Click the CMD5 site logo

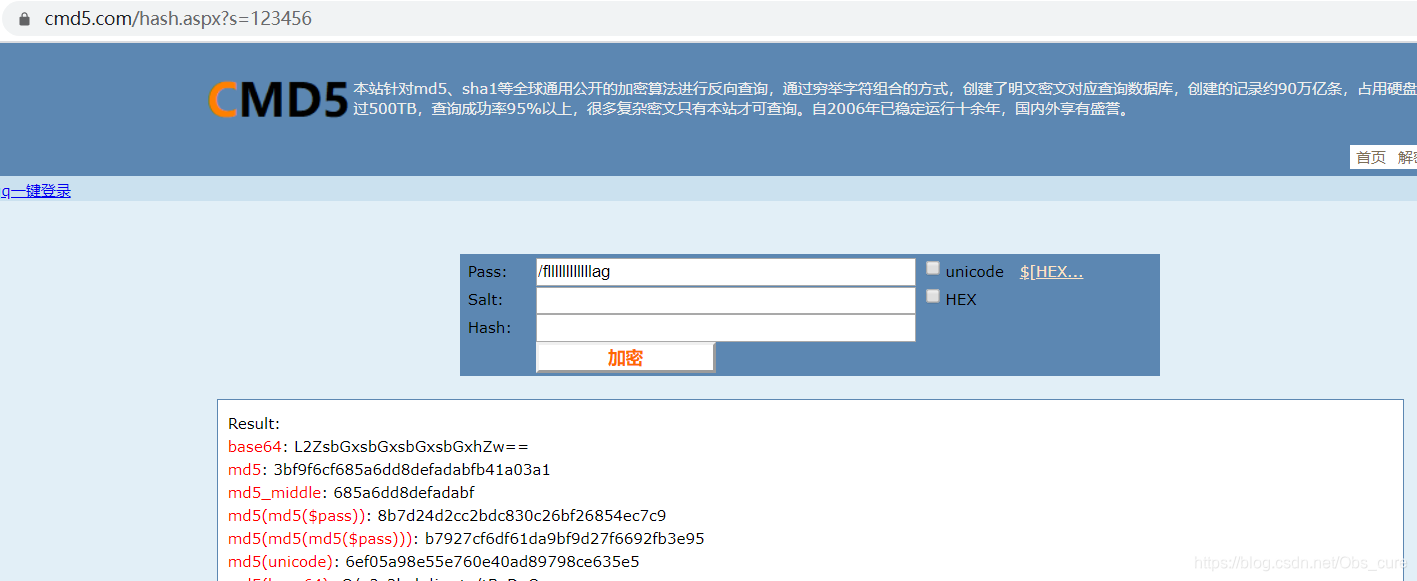click(278, 100)
